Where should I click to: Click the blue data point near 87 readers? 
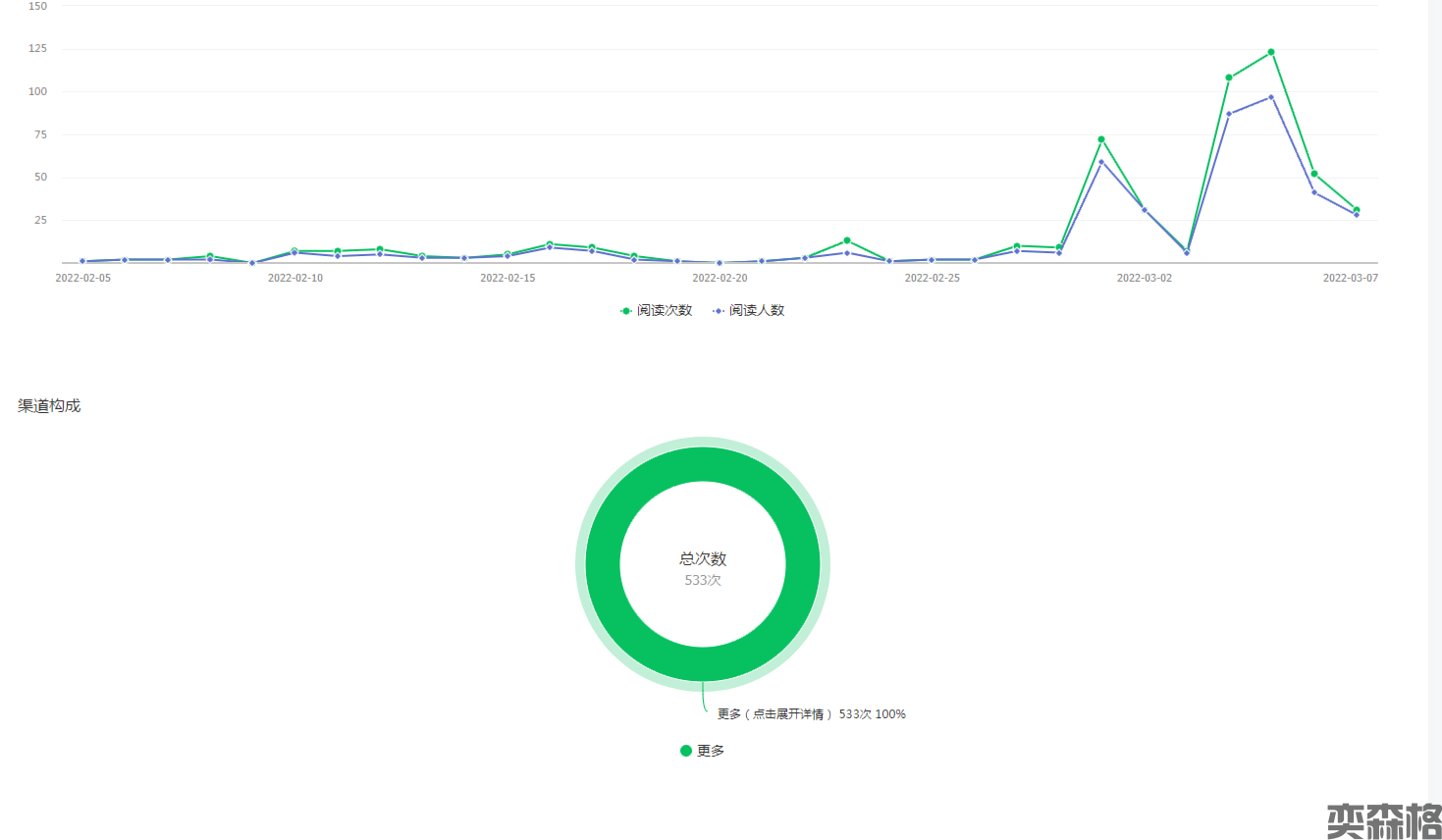[1229, 114]
